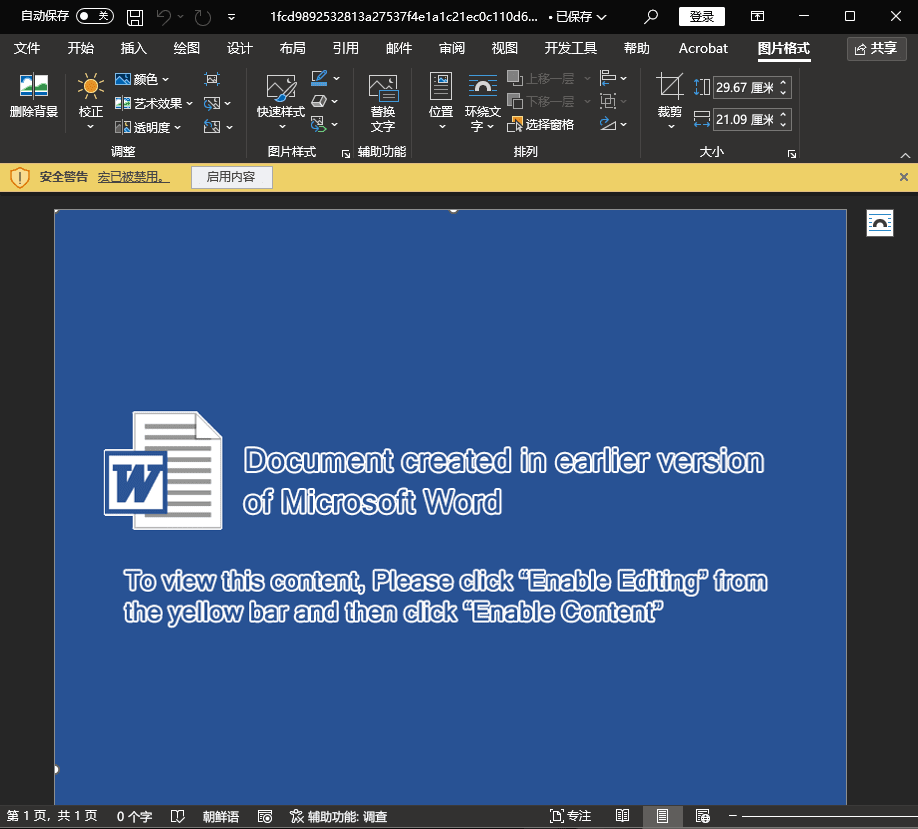Screen dimensions: 918x829
Task: Click the proofing book icon in status bar
Action: click(x=177, y=816)
